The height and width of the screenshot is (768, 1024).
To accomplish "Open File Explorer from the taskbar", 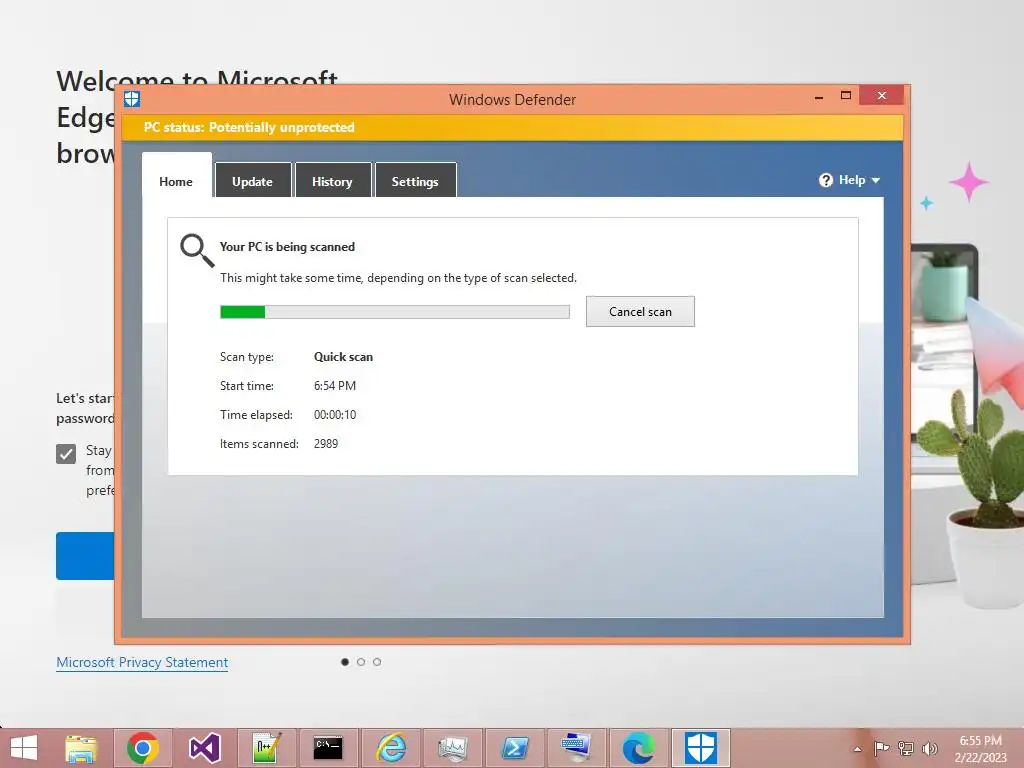I will pos(81,748).
